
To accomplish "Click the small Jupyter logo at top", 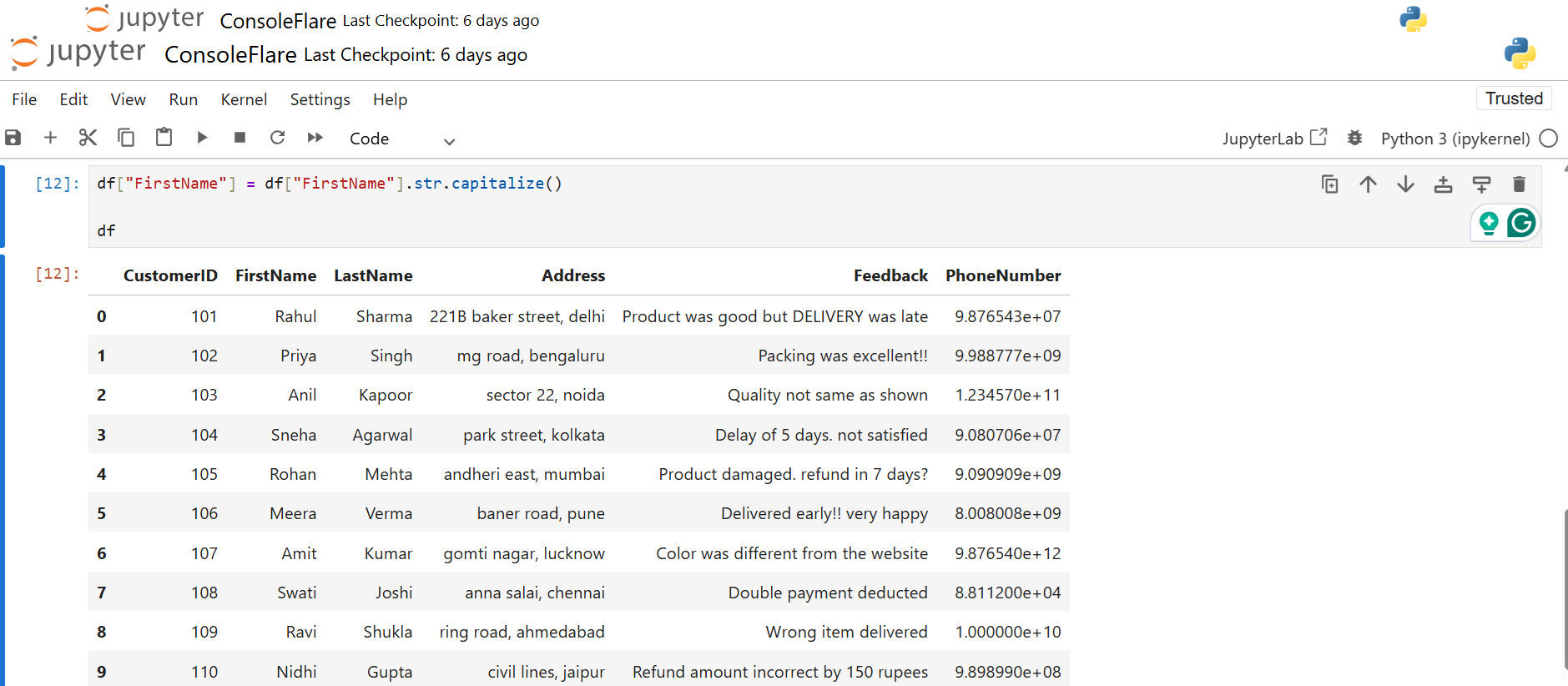I will [145, 18].
